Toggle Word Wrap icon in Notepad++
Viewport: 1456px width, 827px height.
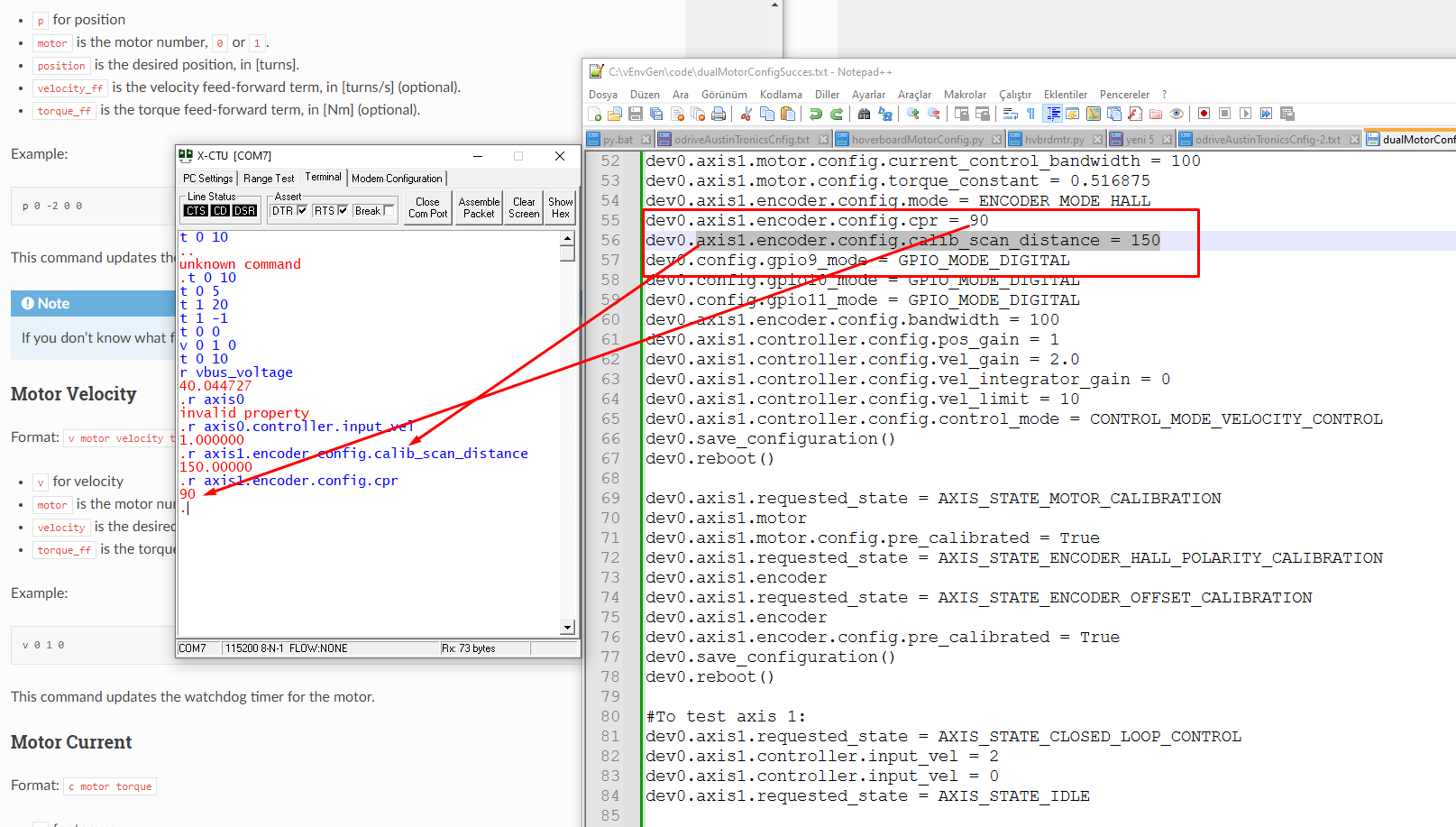point(1010,114)
